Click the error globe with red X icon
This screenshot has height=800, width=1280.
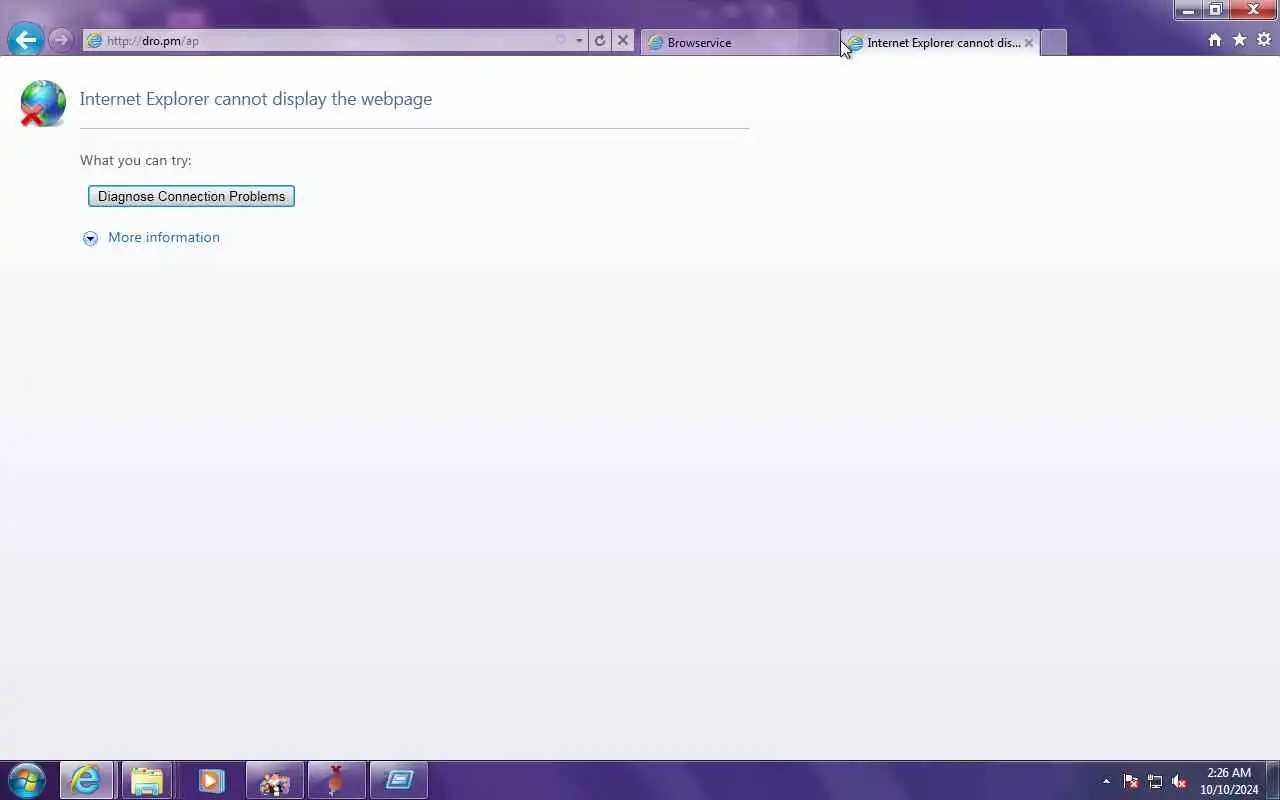(42, 103)
